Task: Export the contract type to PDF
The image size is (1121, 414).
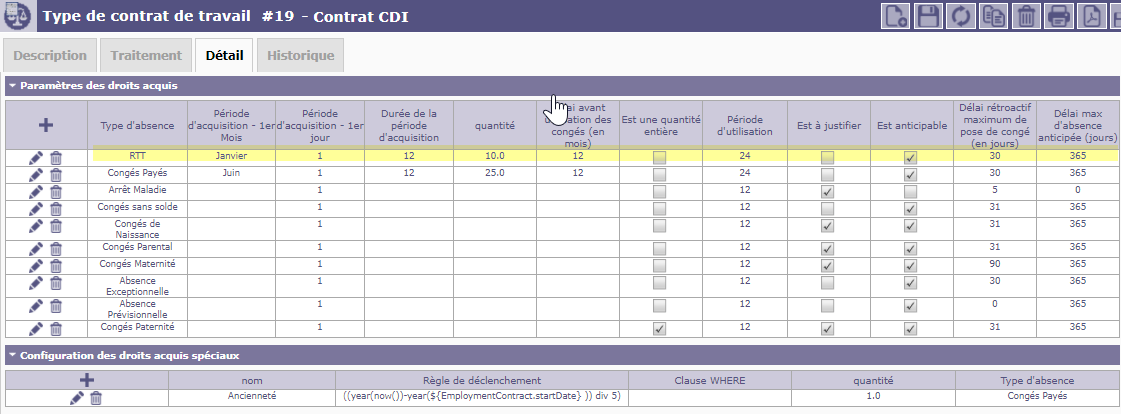Action: [x=1092, y=15]
